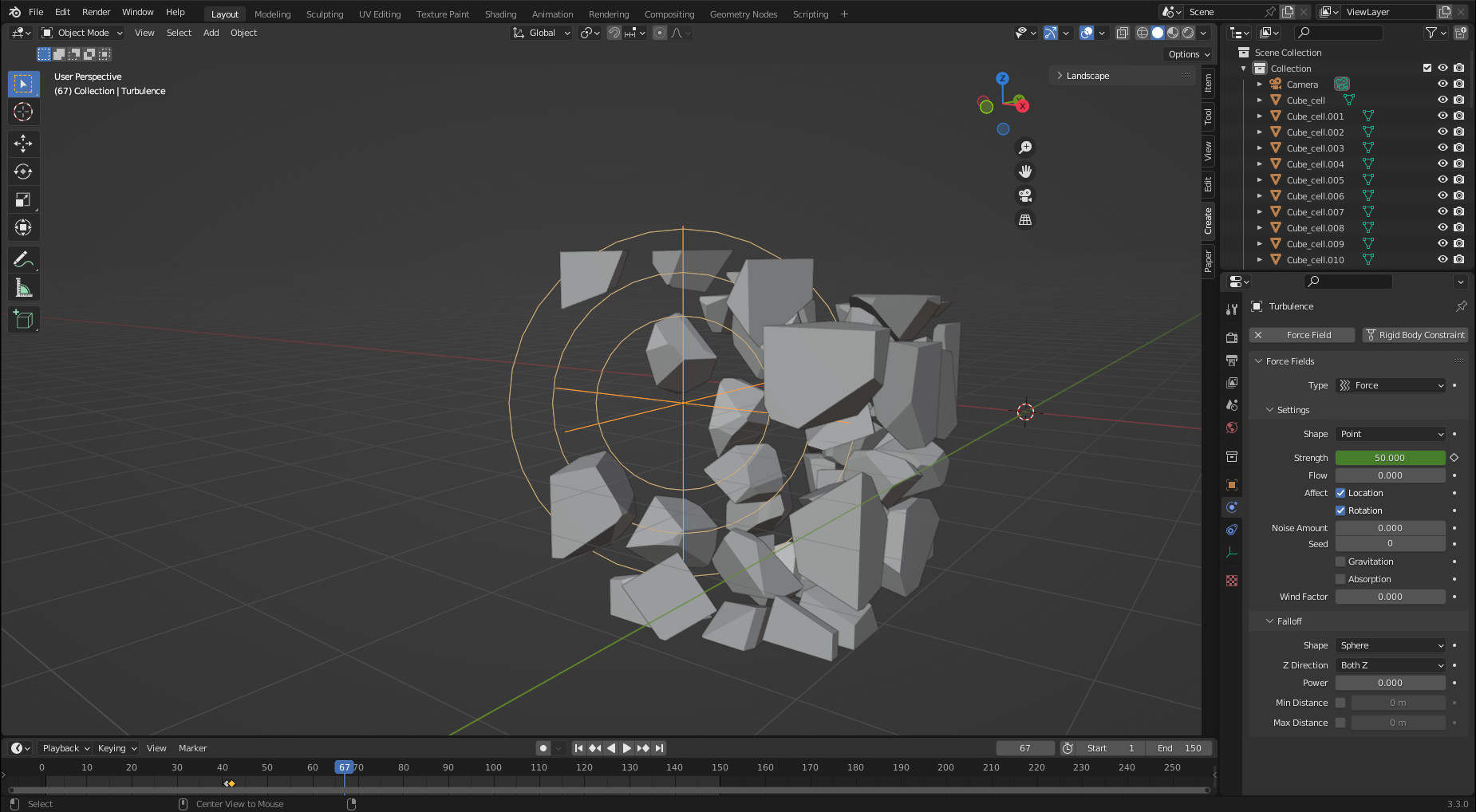The height and width of the screenshot is (812, 1476).
Task: Hide Cube_cell.003 in the outliner
Action: [1442, 148]
